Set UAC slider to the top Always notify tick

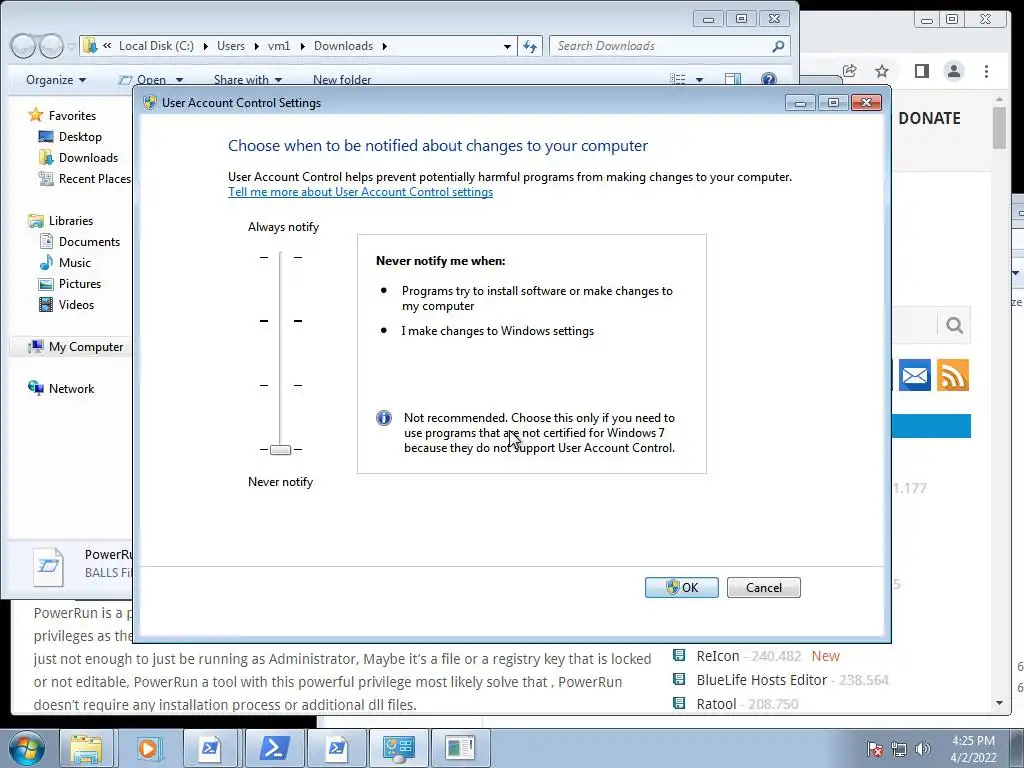281,257
